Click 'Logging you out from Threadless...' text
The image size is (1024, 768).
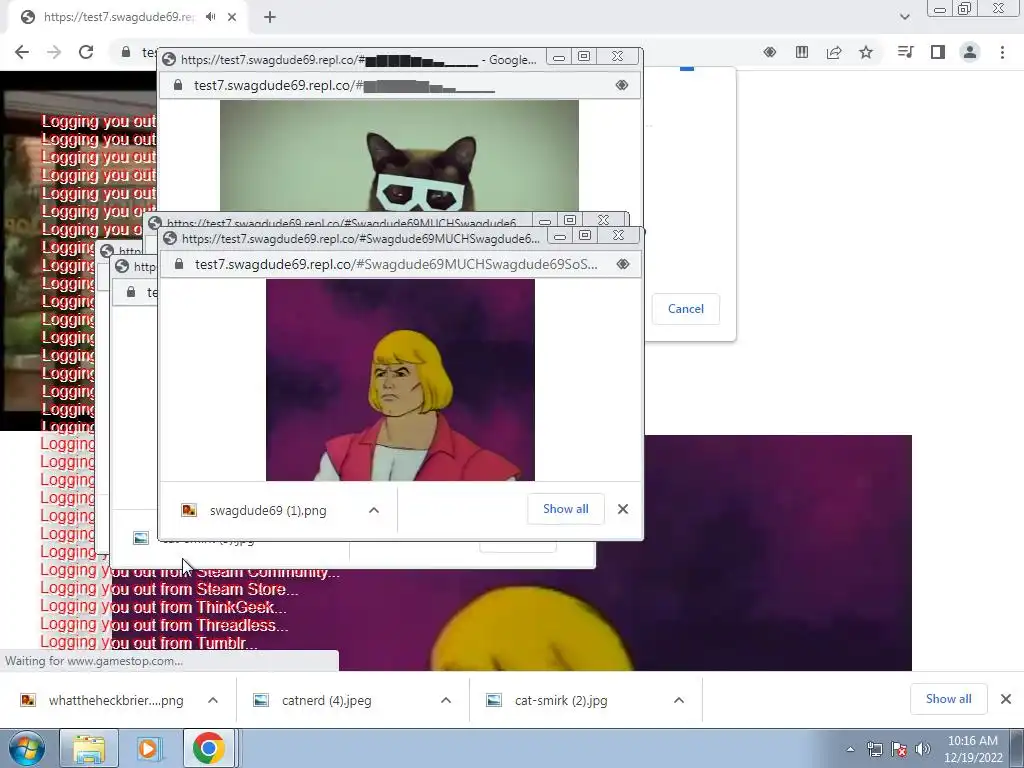tap(164, 625)
